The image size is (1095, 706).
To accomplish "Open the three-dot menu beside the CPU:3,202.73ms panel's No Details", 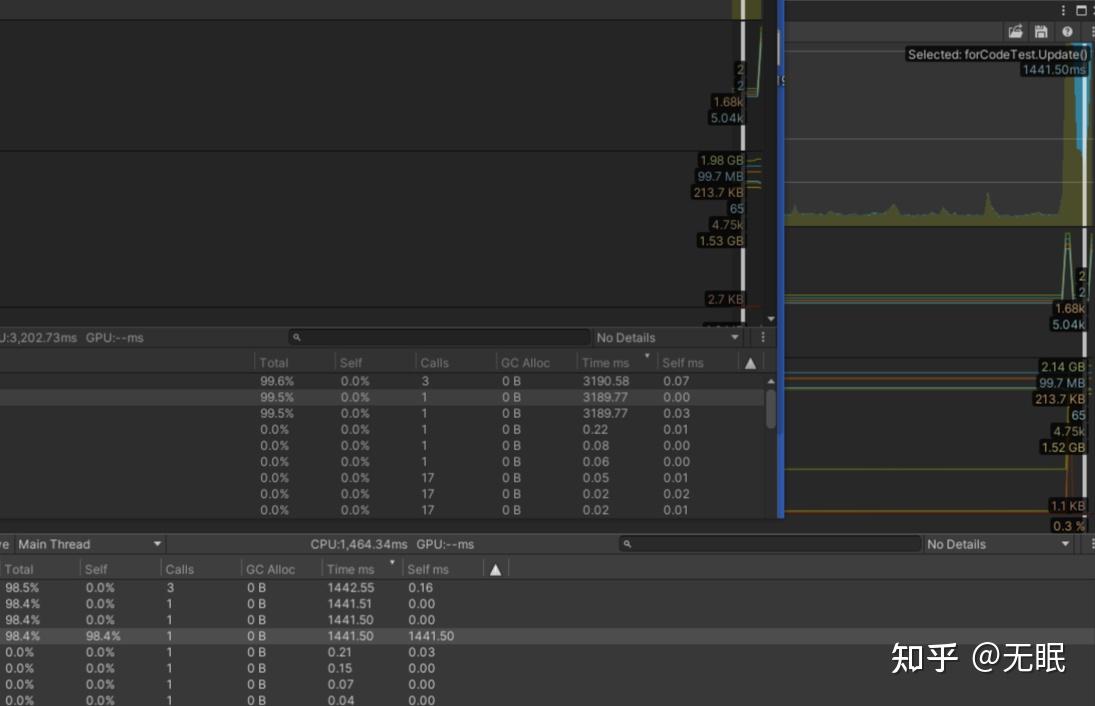I will [763, 337].
